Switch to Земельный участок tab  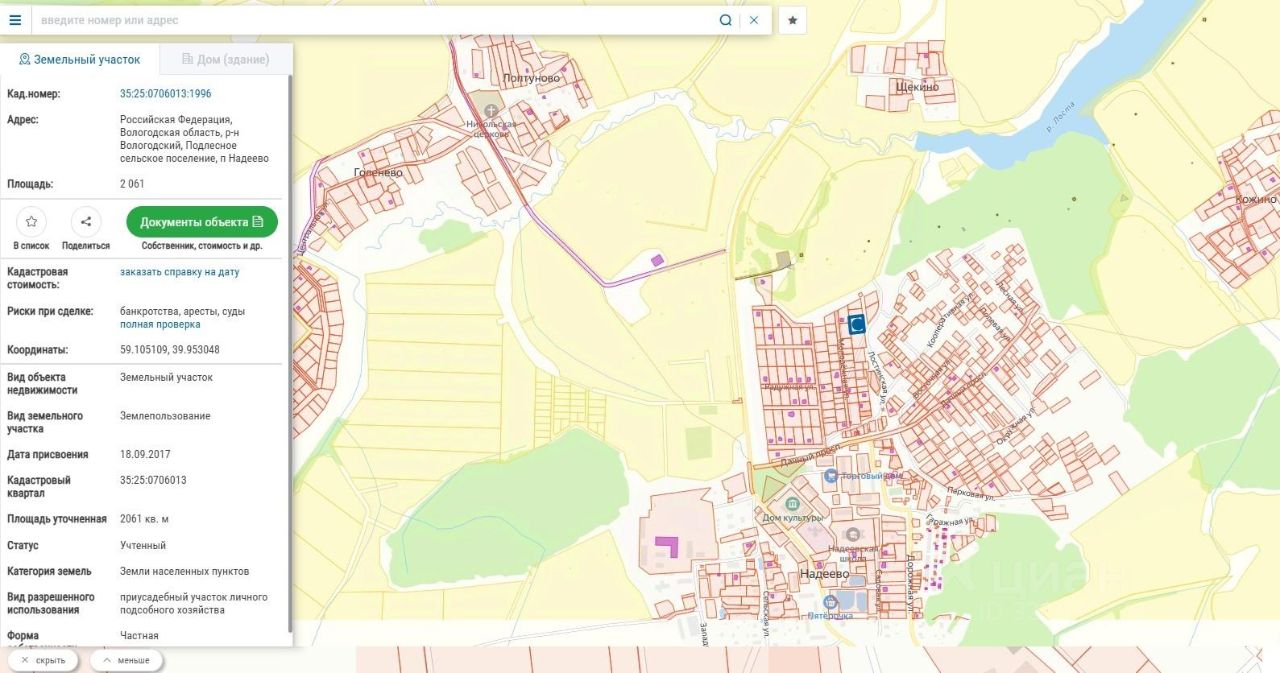click(x=80, y=59)
